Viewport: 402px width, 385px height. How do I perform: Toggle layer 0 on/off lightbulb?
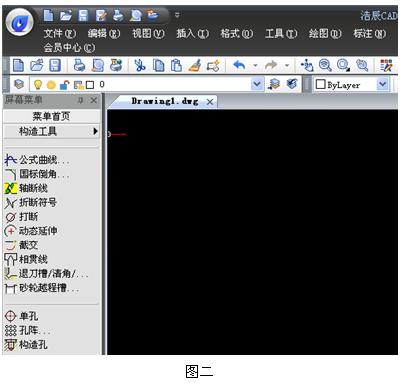[x=38, y=85]
